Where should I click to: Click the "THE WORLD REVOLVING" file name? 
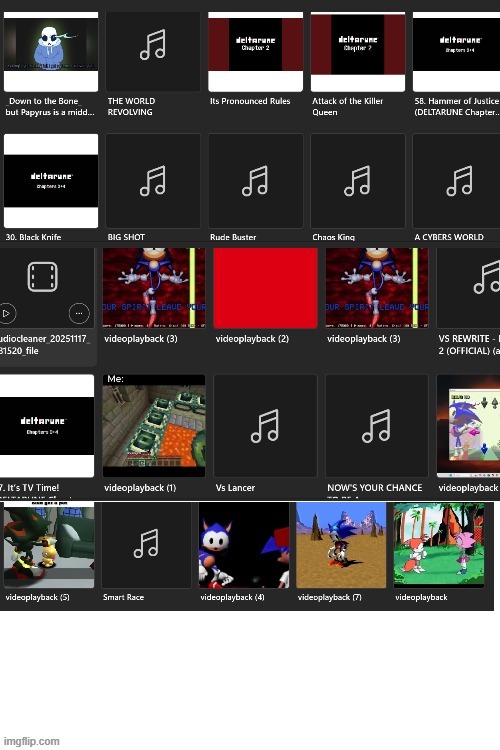tap(131, 107)
